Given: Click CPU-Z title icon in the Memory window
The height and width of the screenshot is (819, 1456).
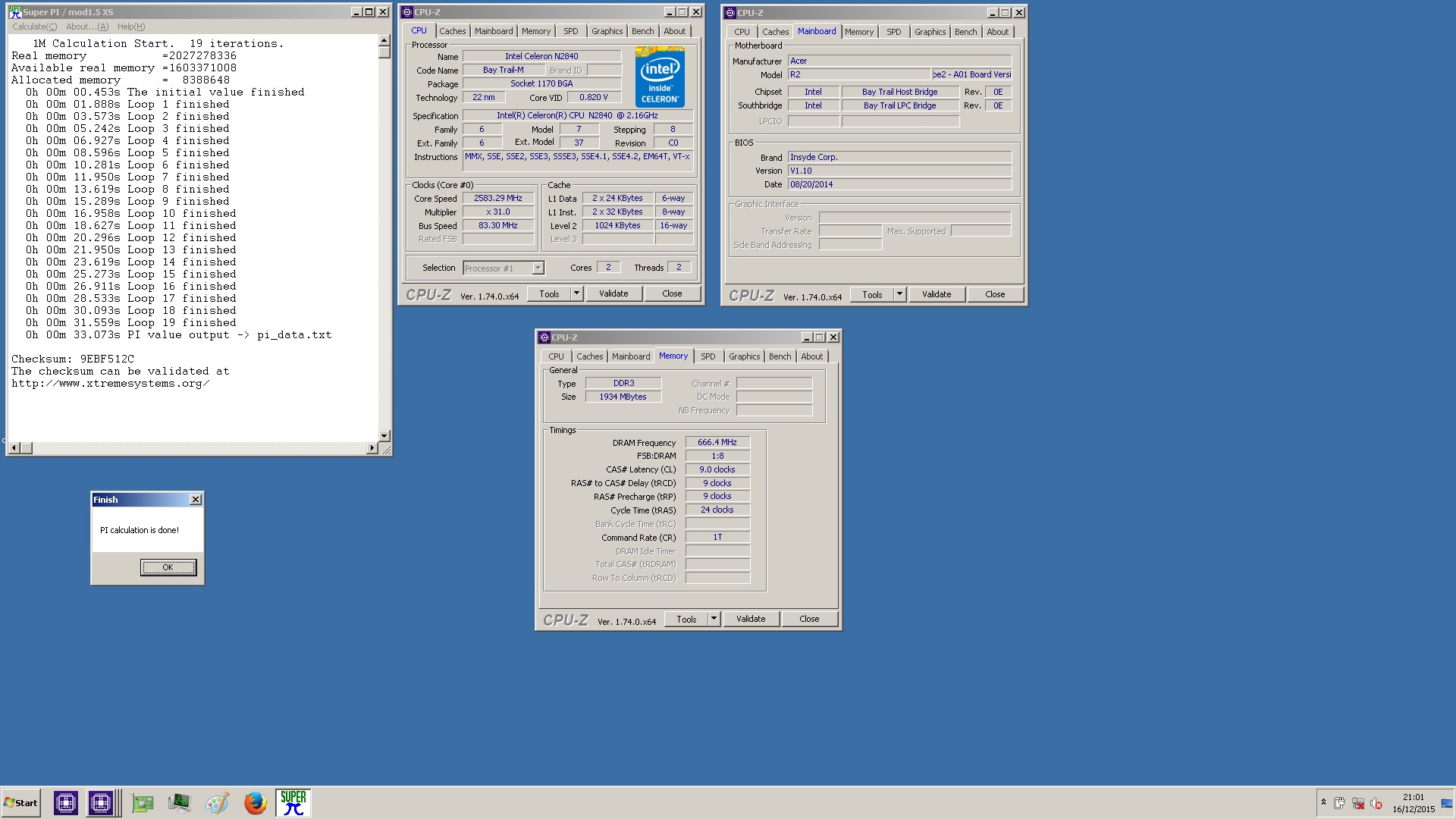Looking at the screenshot, I should (544, 337).
